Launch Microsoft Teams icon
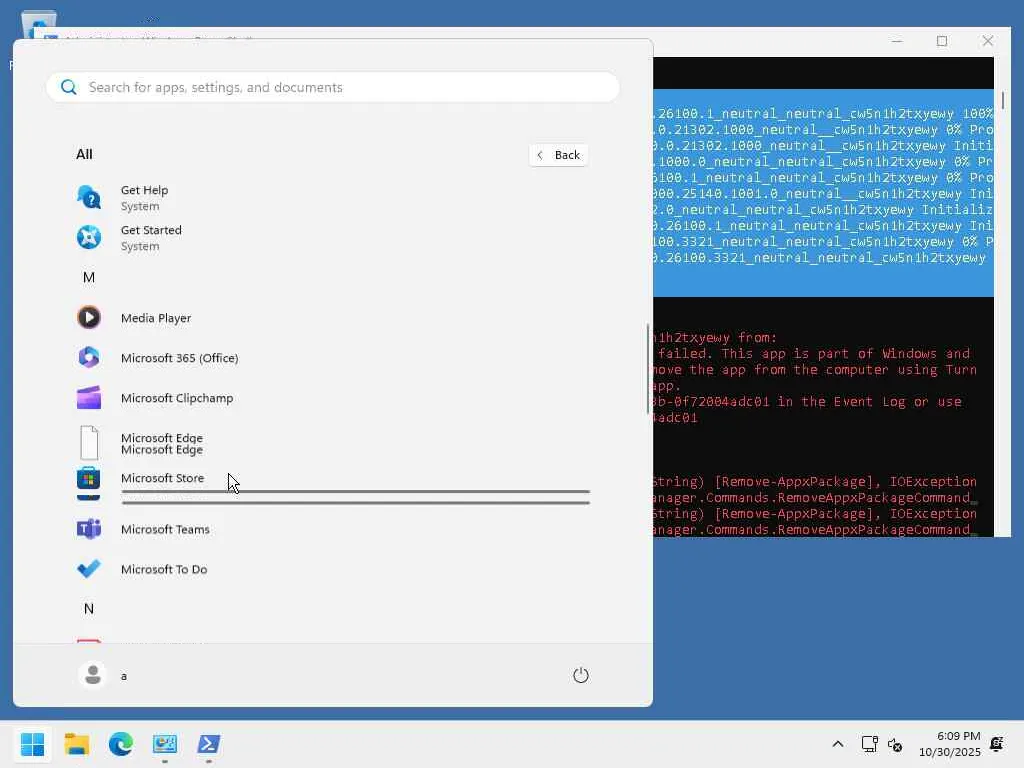This screenshot has height=768, width=1024. point(89,529)
